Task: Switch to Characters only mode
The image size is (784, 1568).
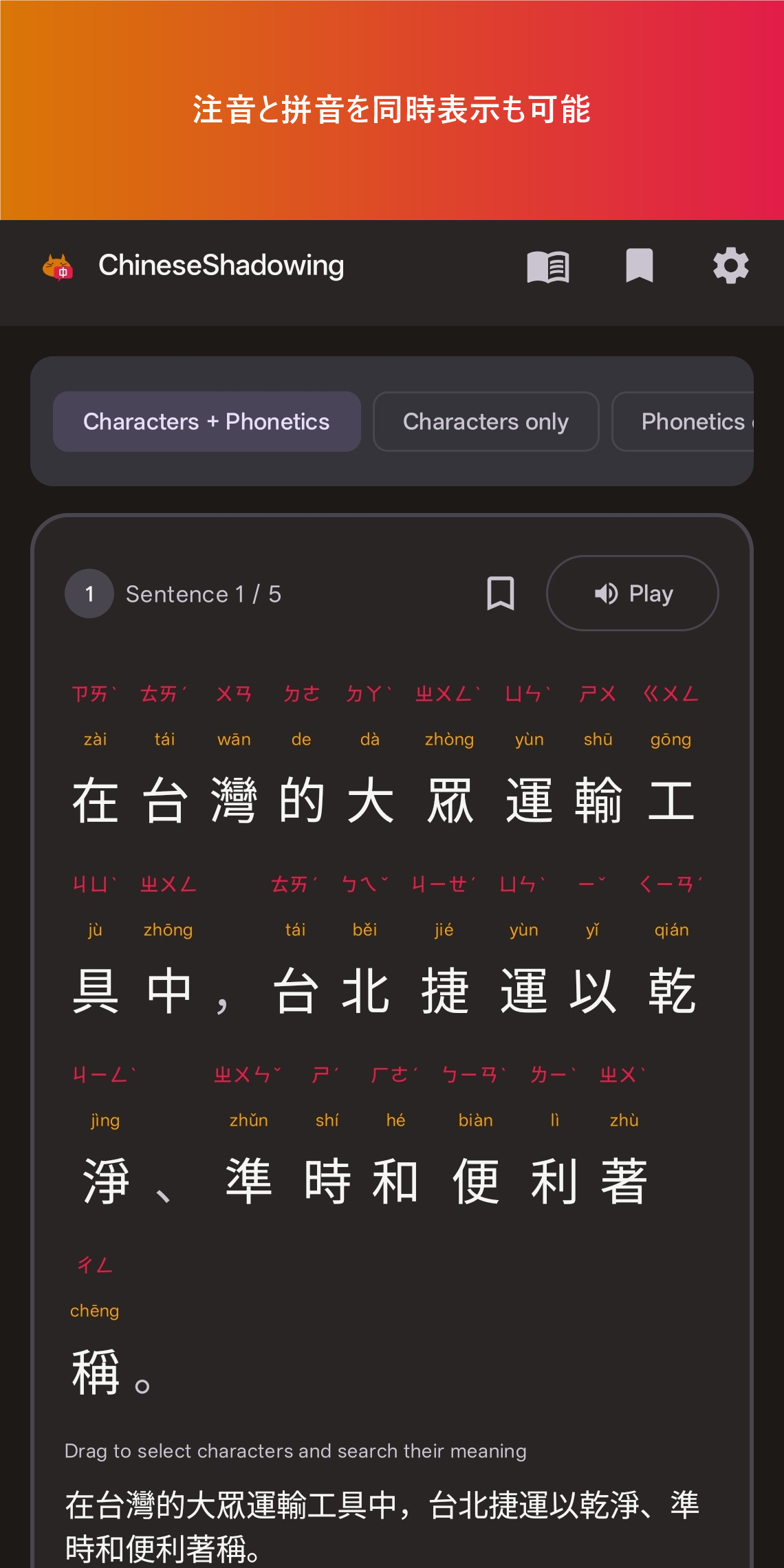Action: point(486,422)
